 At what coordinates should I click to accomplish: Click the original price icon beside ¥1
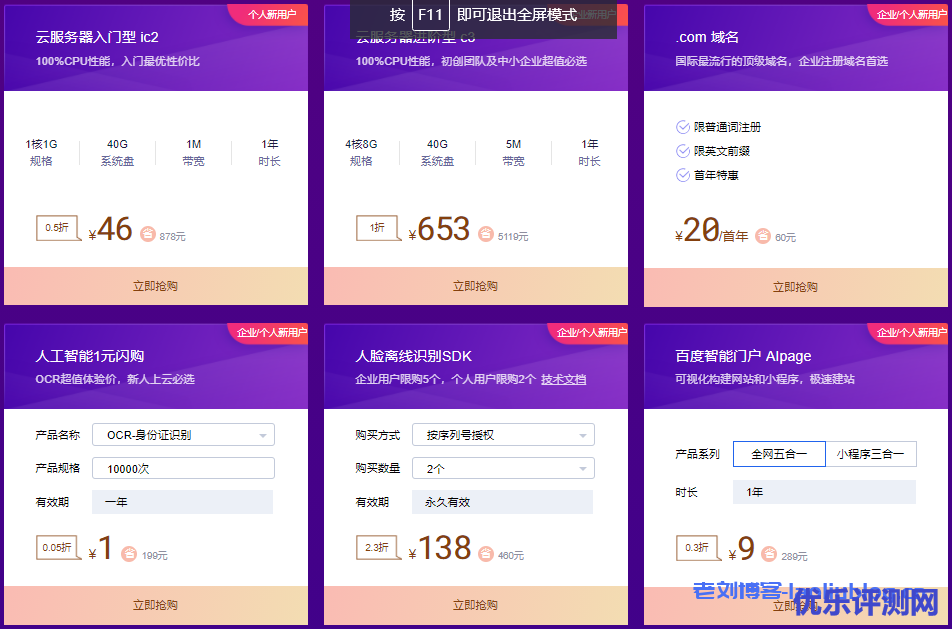tap(129, 554)
